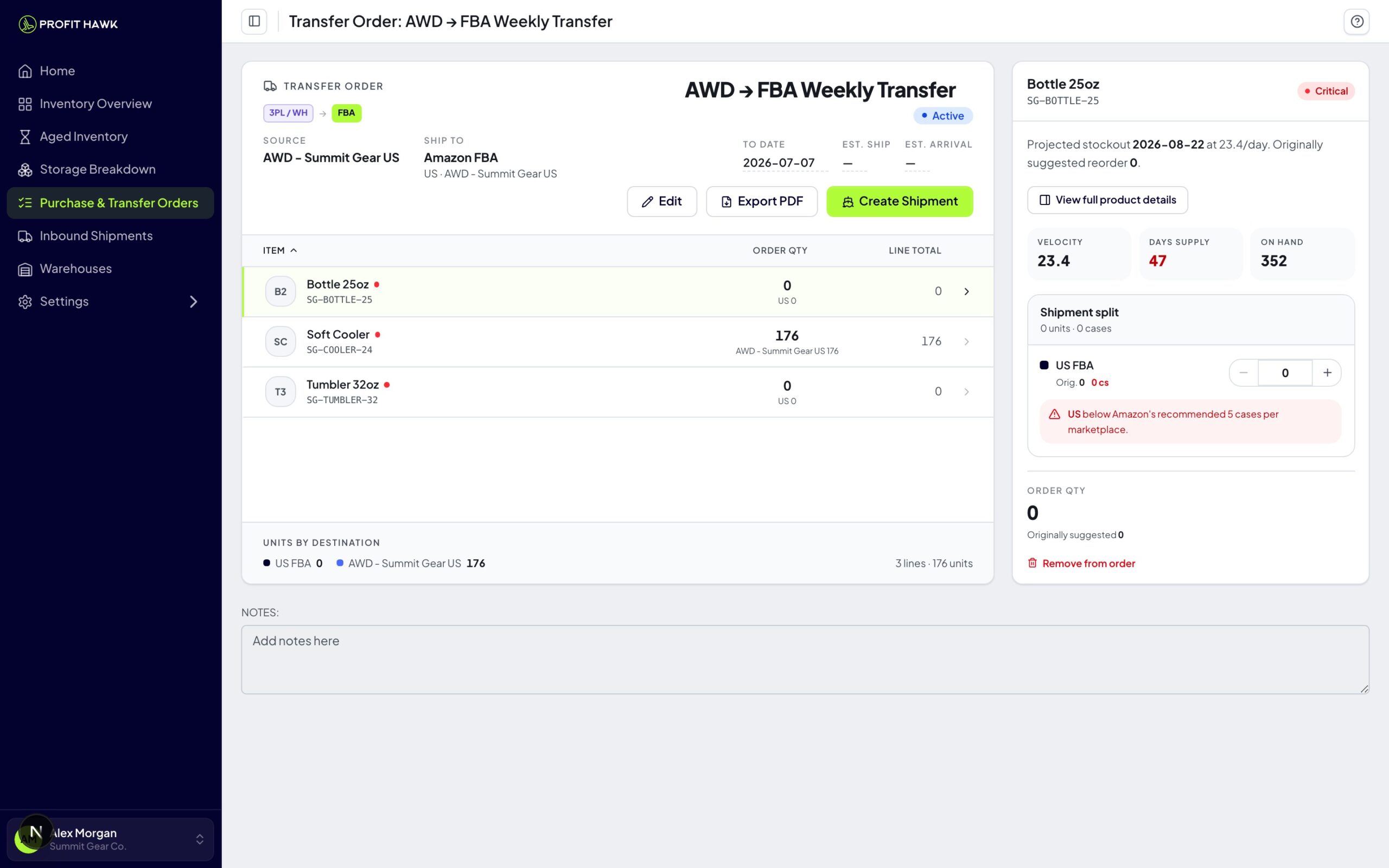Viewport: 1389px width, 868px height.
Task: Click the Settings gear icon
Action: coord(24,302)
